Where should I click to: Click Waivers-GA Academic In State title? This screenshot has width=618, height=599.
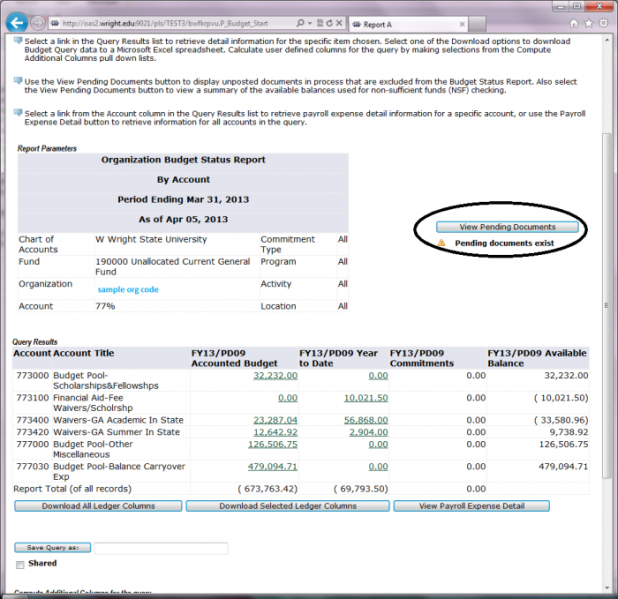coord(118,420)
